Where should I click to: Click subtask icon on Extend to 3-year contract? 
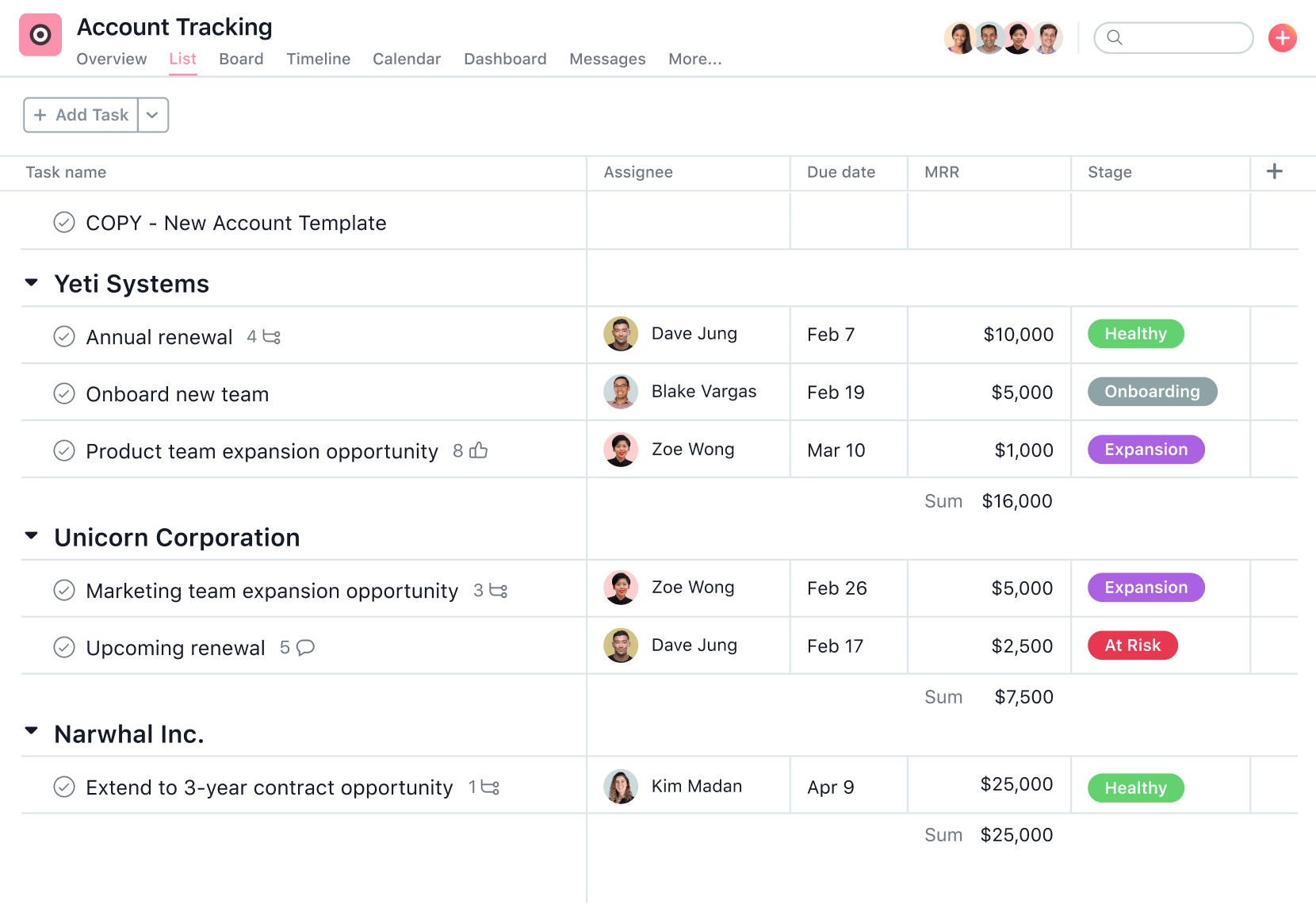(x=488, y=787)
